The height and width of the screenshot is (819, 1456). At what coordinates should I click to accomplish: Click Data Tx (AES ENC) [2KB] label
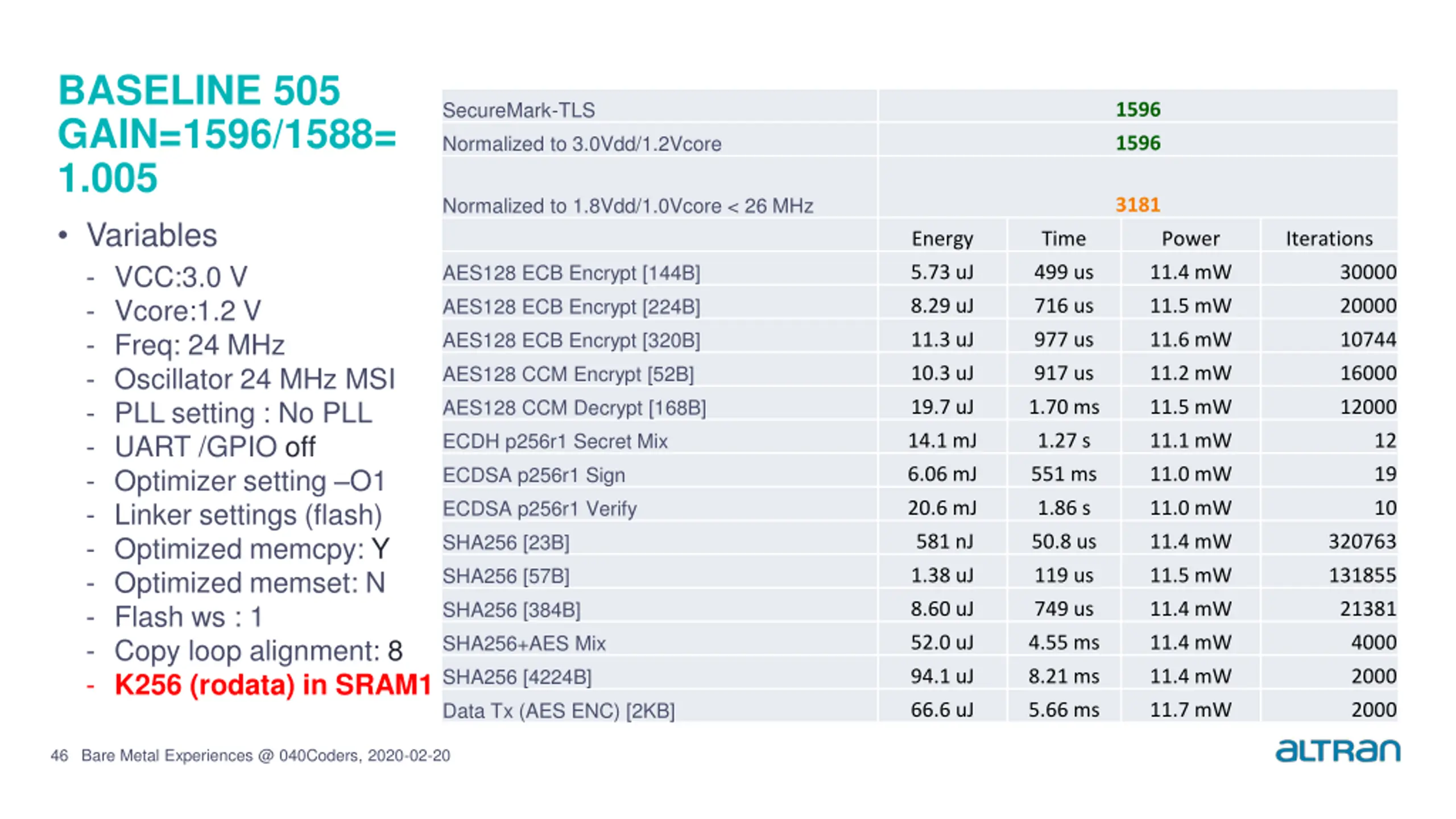coord(559,711)
